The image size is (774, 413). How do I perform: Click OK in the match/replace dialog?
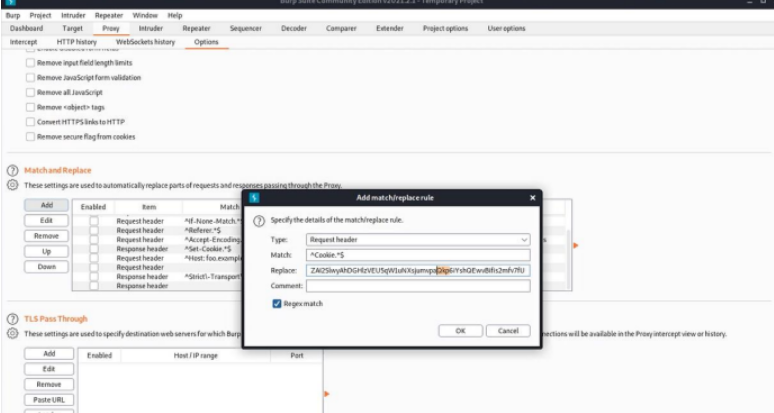click(460, 331)
